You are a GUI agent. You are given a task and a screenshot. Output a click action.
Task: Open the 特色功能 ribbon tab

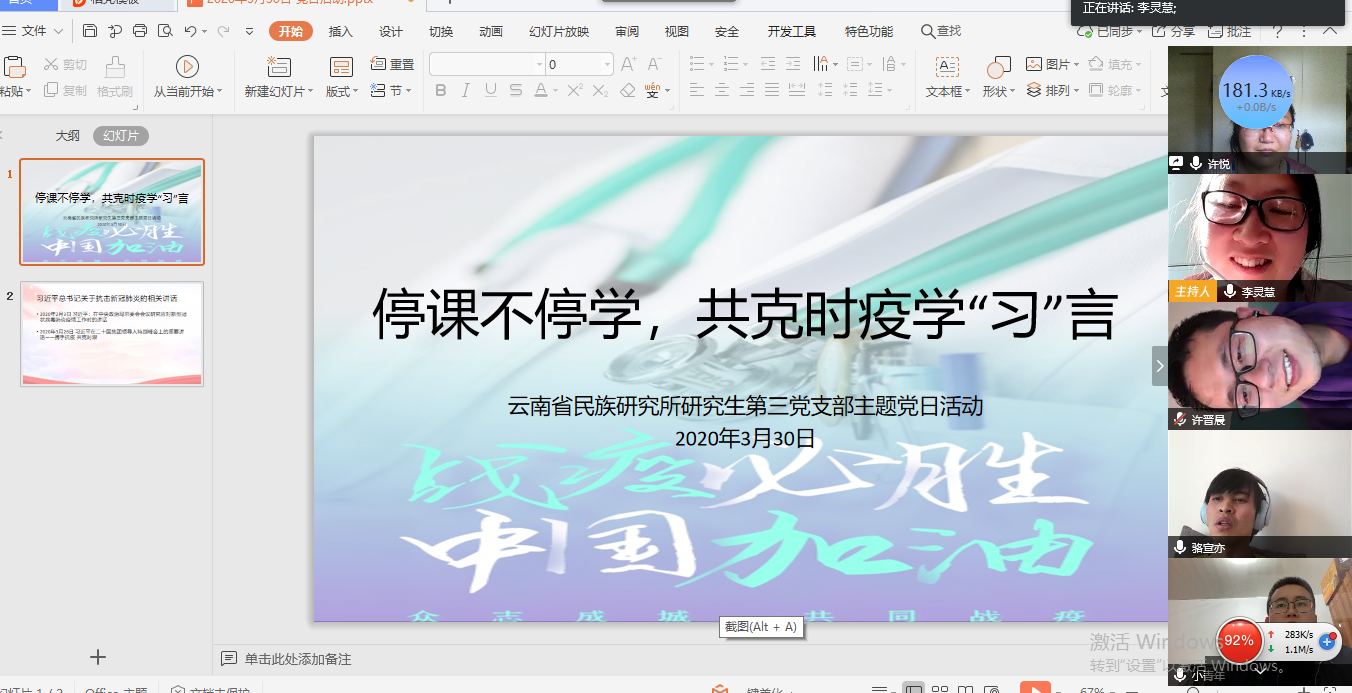click(869, 31)
